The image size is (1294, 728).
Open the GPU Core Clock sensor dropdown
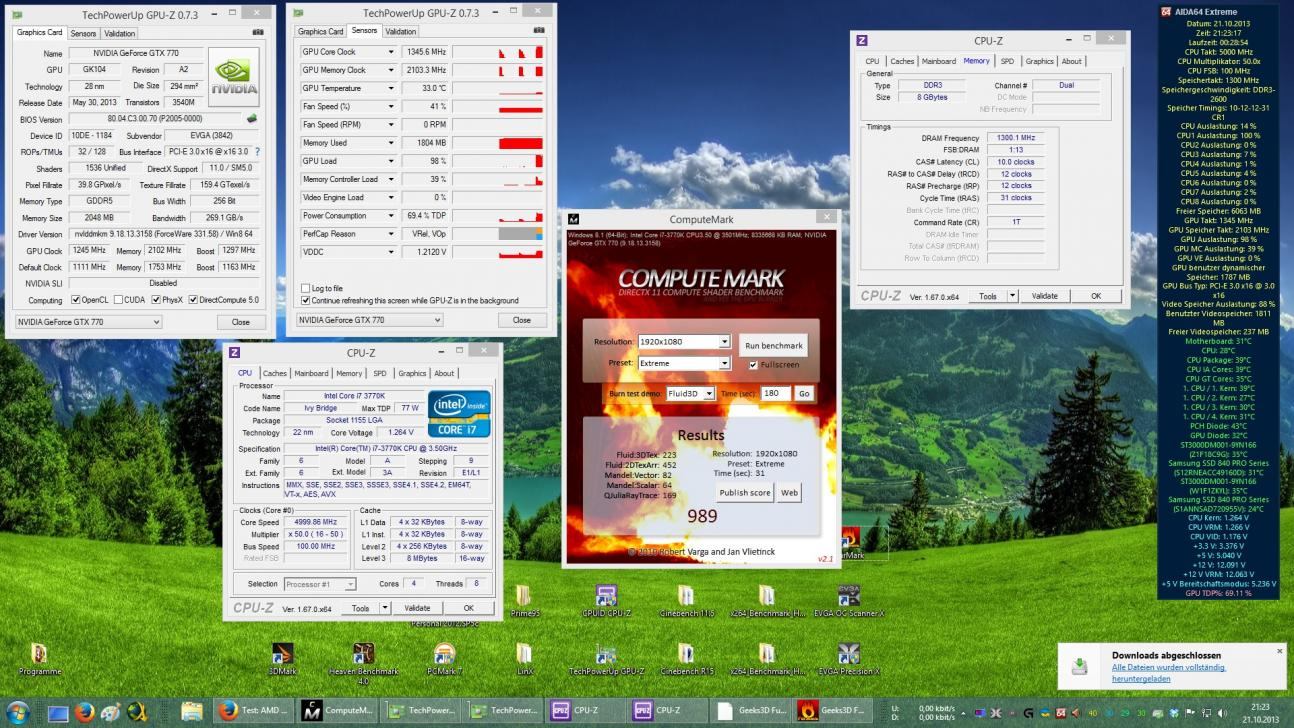(391, 52)
